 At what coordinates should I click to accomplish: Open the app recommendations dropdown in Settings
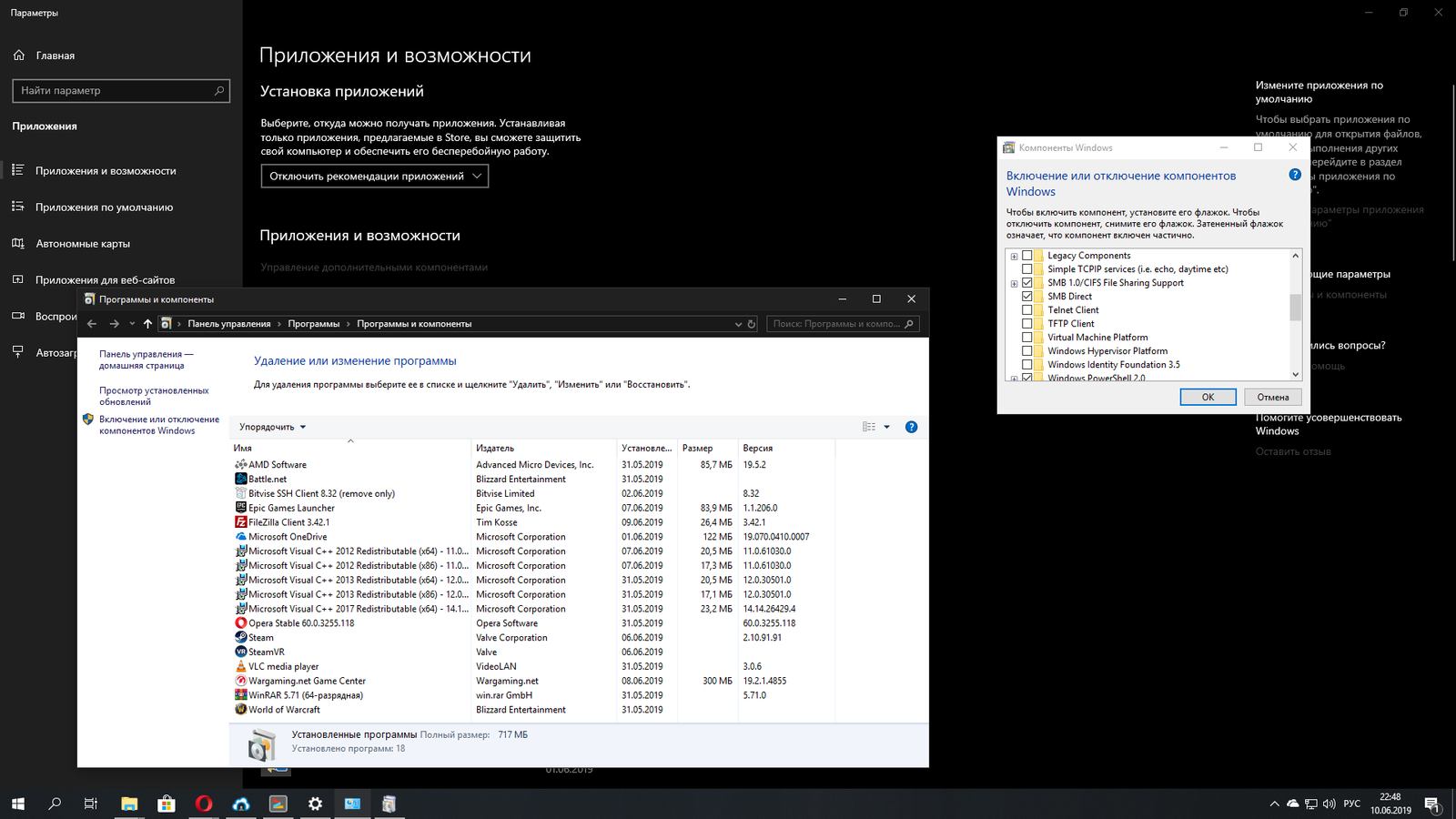(x=375, y=177)
